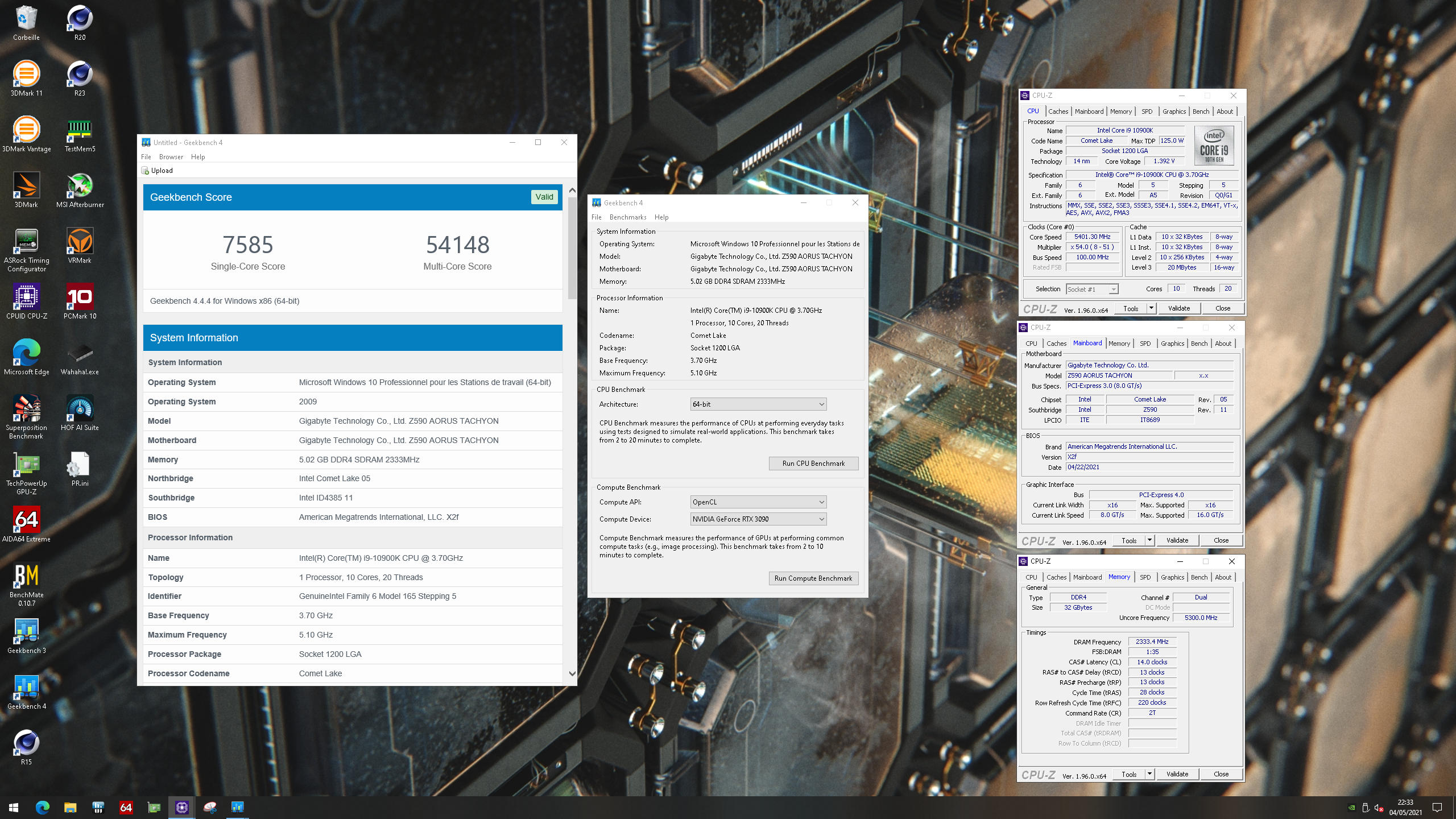Viewport: 1456px width, 819px height.
Task: Open Help menu in Geekbench 4 benchmark window
Action: [x=661, y=217]
